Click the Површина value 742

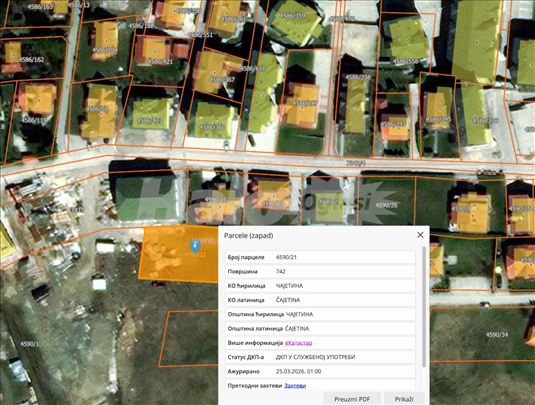coord(280,272)
